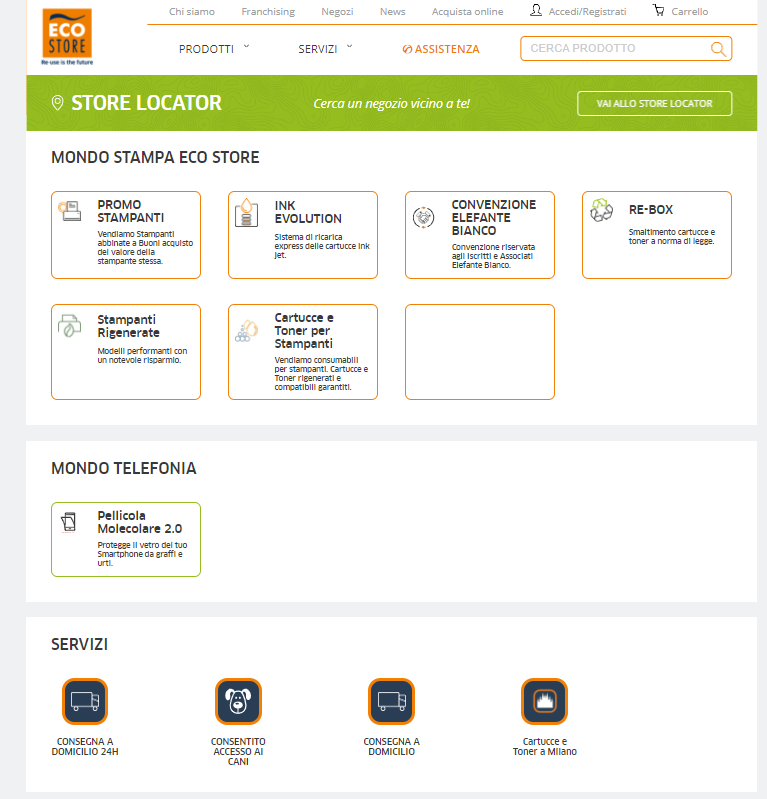Click the Store Locator heading
Screen dimensions: 767x799
tap(146, 103)
